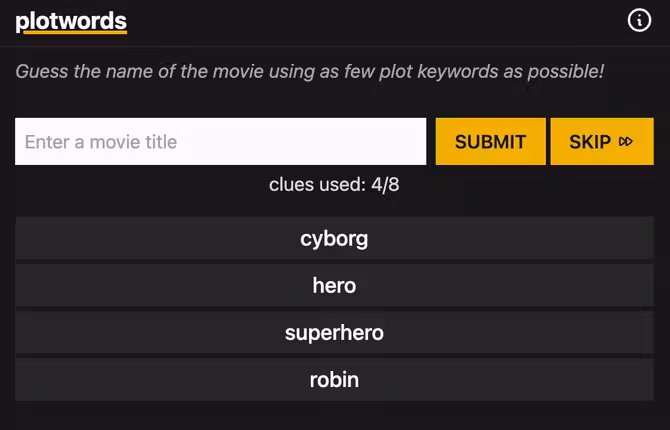Select the "cyborg" keyword row
670x430 pixels.
(x=334, y=239)
